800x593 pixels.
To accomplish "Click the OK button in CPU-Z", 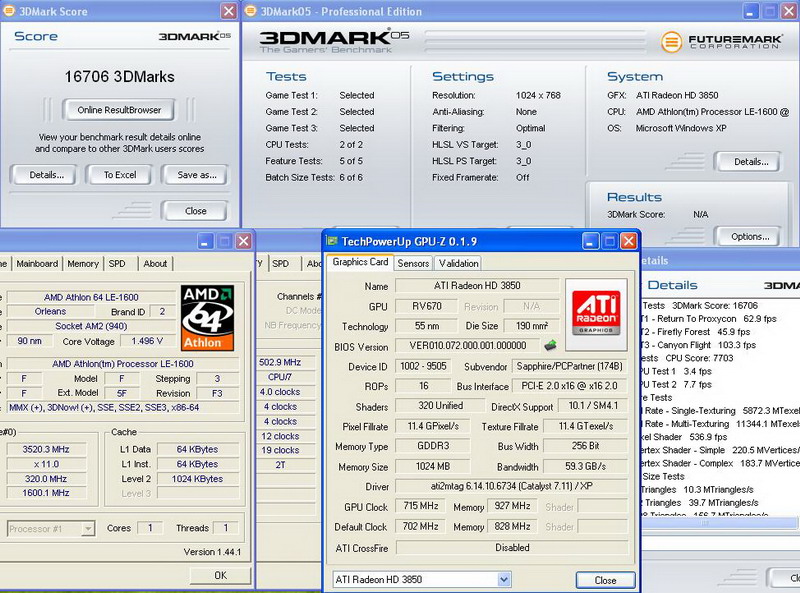I will [x=220, y=576].
